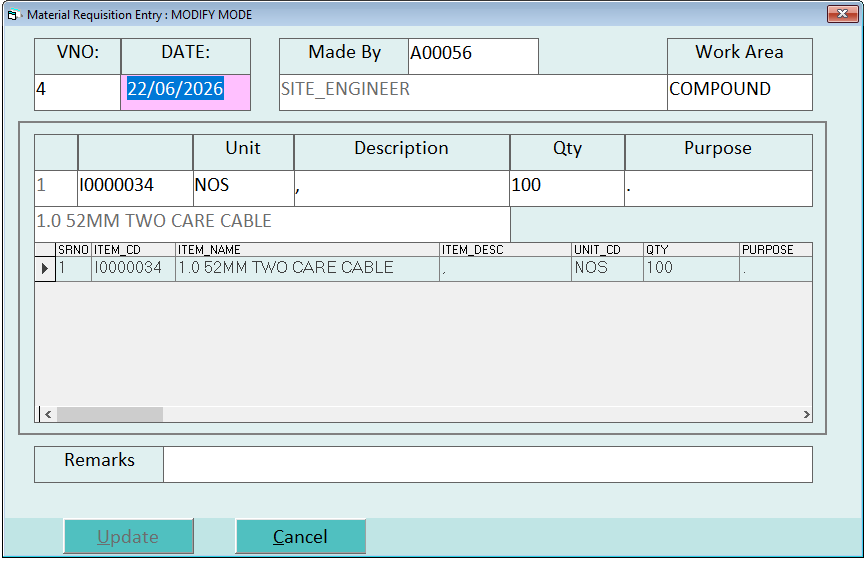Click the horizontal scrollbar thumb
This screenshot has height=561, width=865.
(x=110, y=414)
